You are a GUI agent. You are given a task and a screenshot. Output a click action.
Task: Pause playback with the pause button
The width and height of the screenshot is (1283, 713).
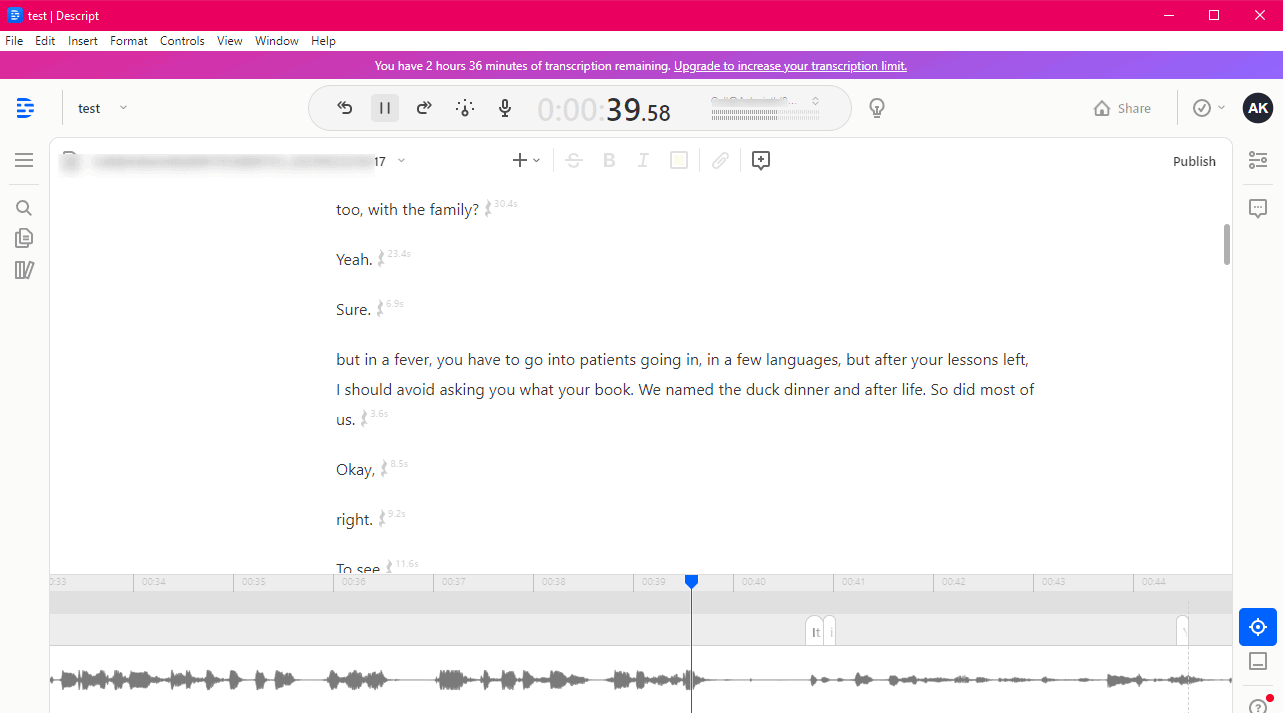[385, 108]
